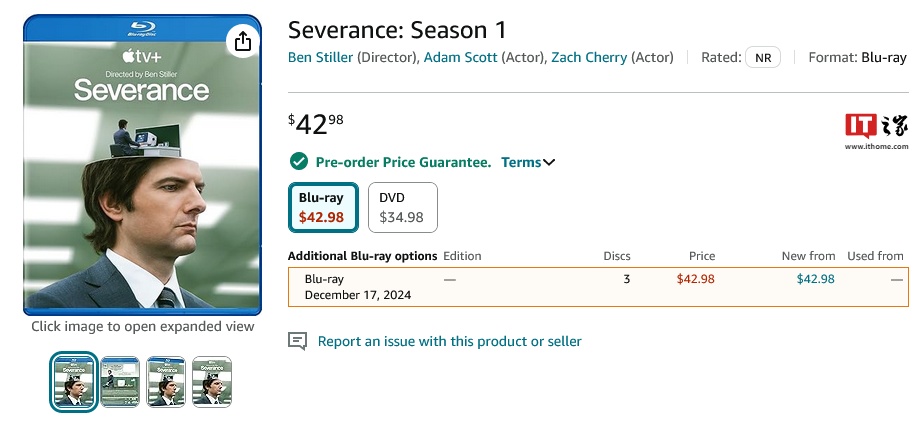Select the fourth product thumbnail
The height and width of the screenshot is (441, 920).
click(x=212, y=381)
